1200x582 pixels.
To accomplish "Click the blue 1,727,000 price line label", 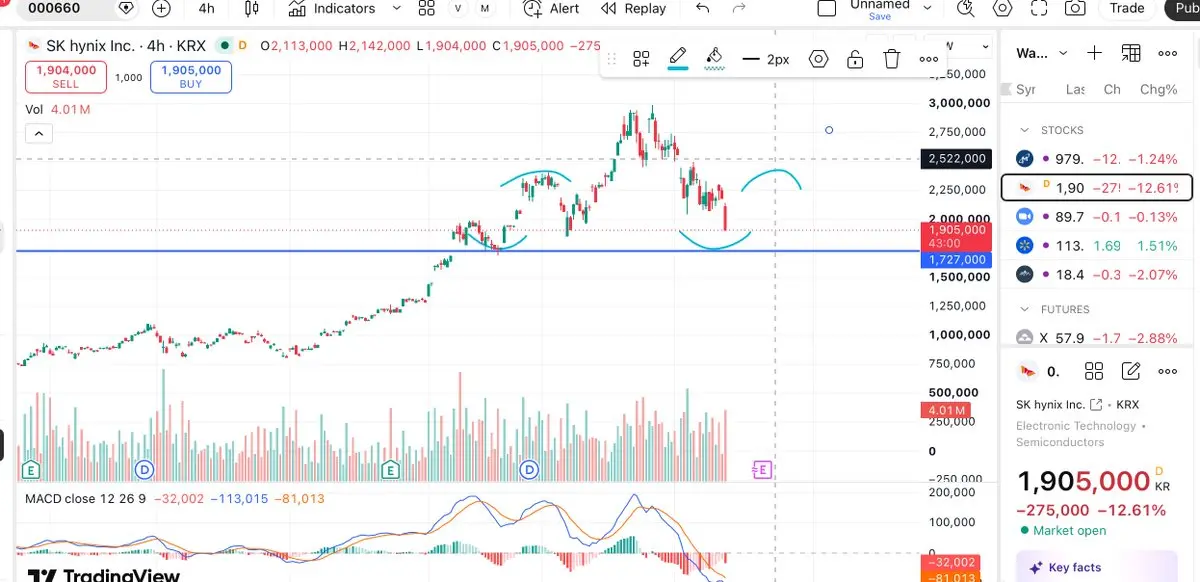I will coord(955,260).
